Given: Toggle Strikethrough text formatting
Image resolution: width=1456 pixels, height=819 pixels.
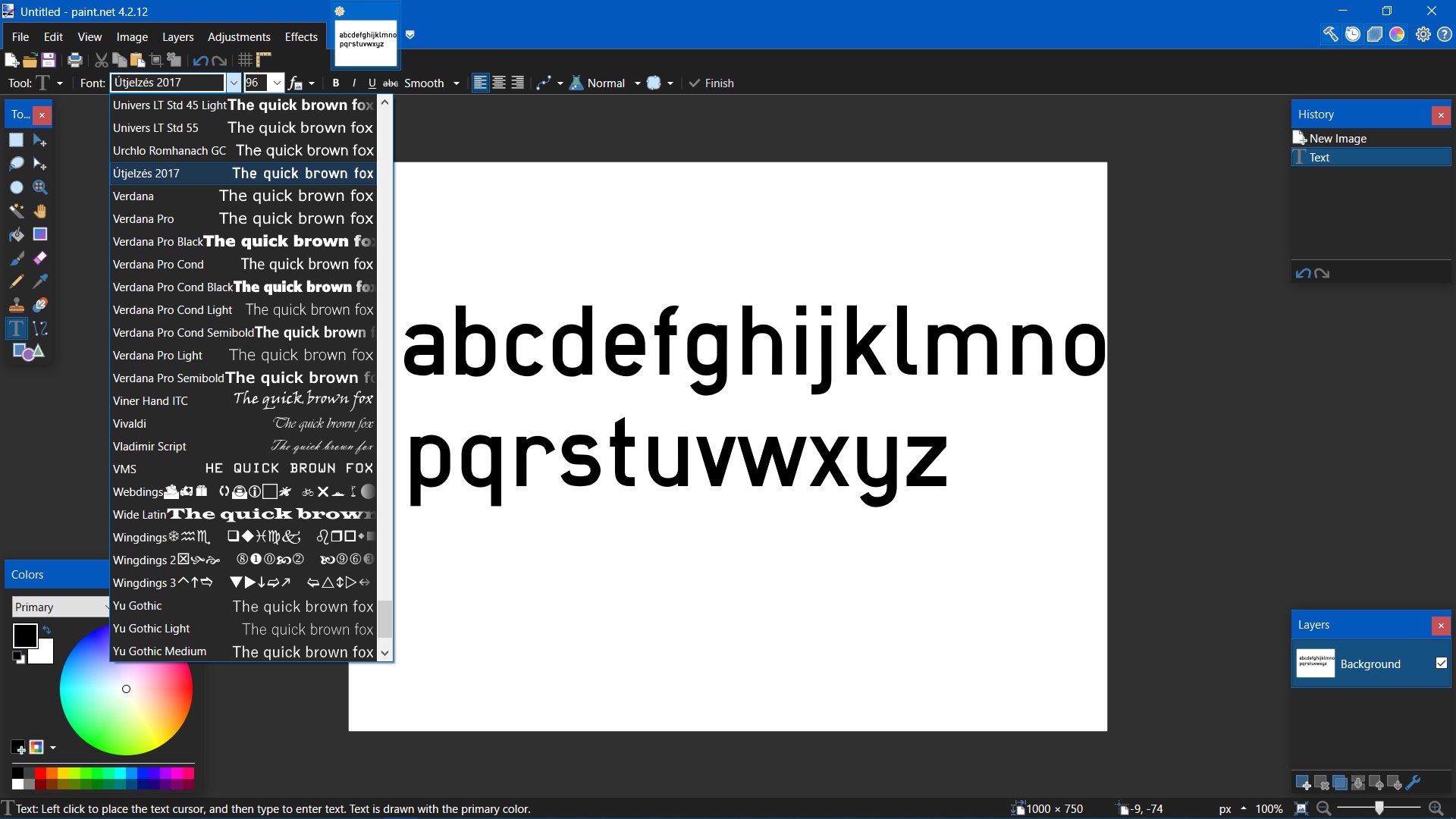Looking at the screenshot, I should 391,83.
